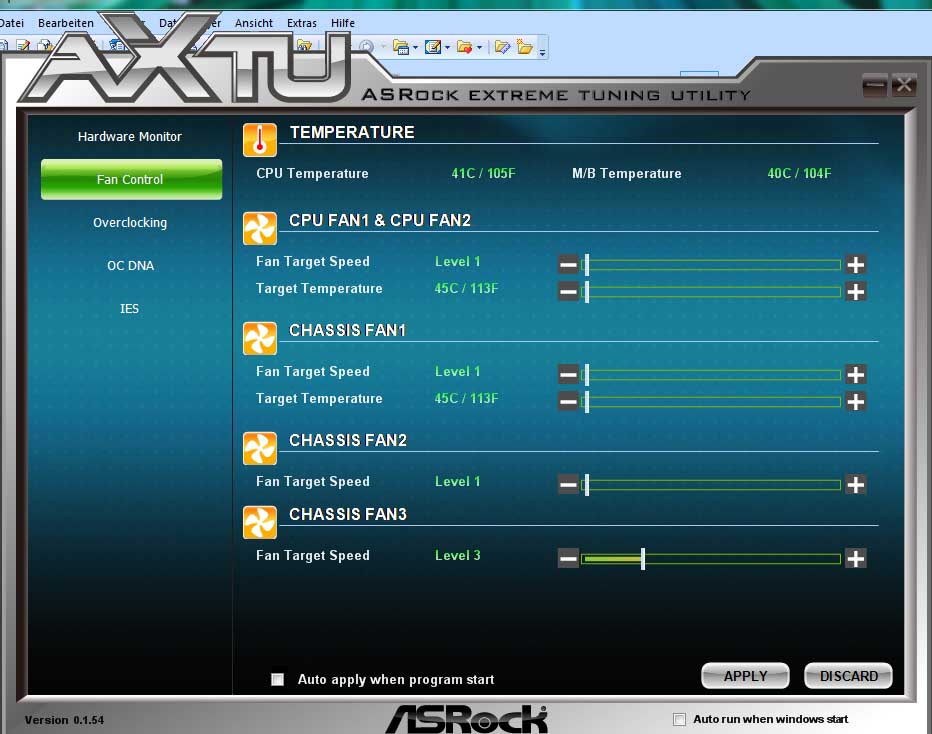Image resolution: width=932 pixels, height=734 pixels.
Task: Click the favorites folder heart toolbar icon
Action: [x=465, y=47]
